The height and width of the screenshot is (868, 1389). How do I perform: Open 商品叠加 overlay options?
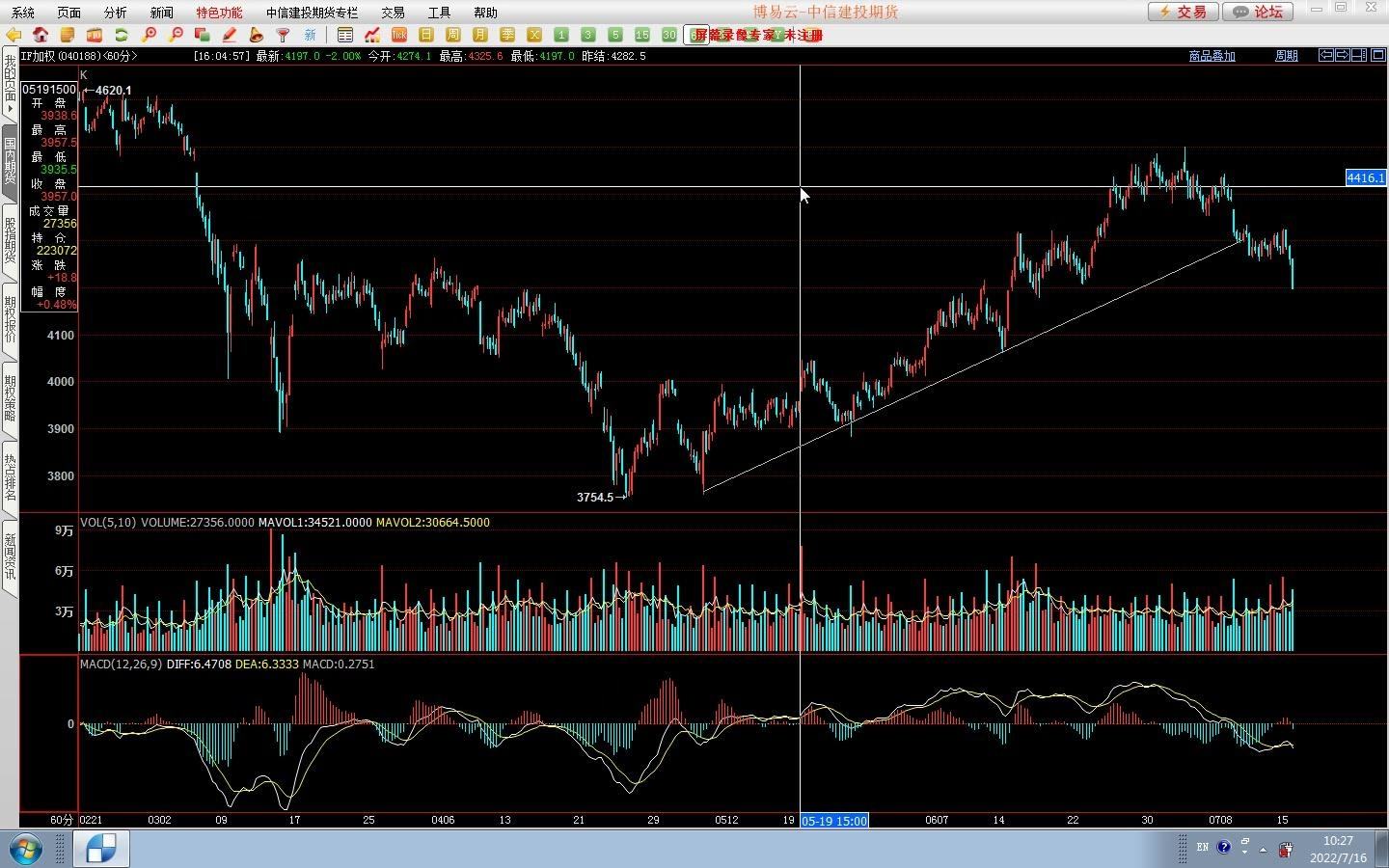1212,56
